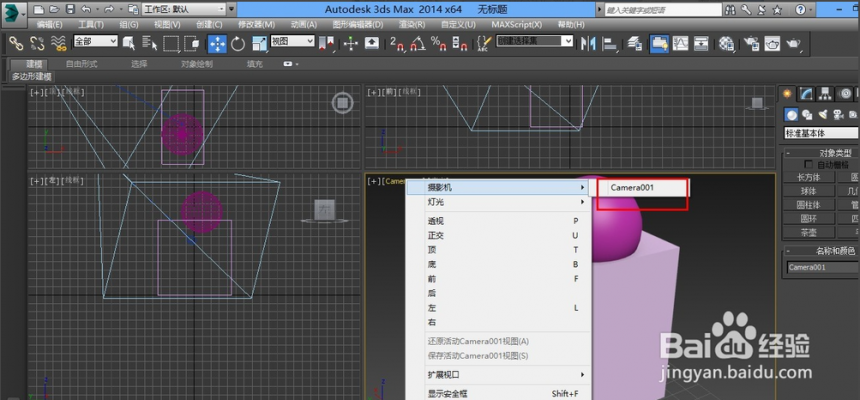Click the Open File icon
The height and width of the screenshot is (400, 860).
pos(54,9)
